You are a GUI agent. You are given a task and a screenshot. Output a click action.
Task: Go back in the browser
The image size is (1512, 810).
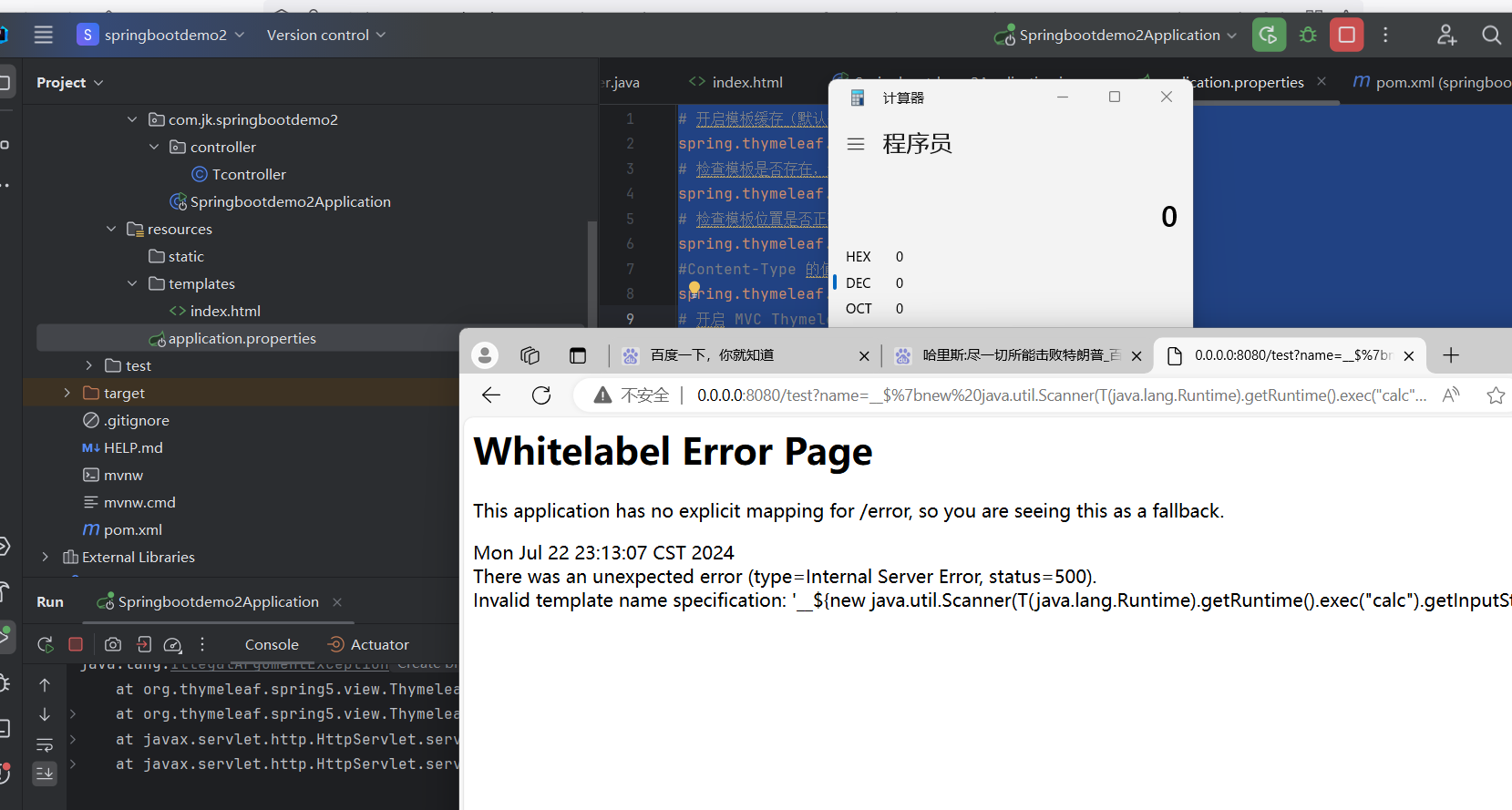491,395
